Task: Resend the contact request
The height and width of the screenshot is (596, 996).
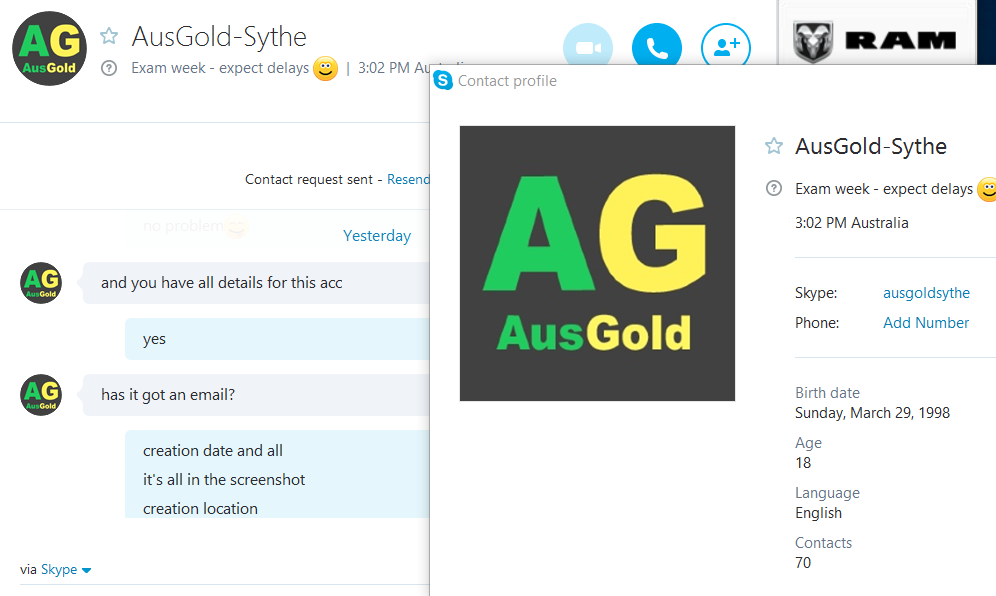Action: coord(408,180)
